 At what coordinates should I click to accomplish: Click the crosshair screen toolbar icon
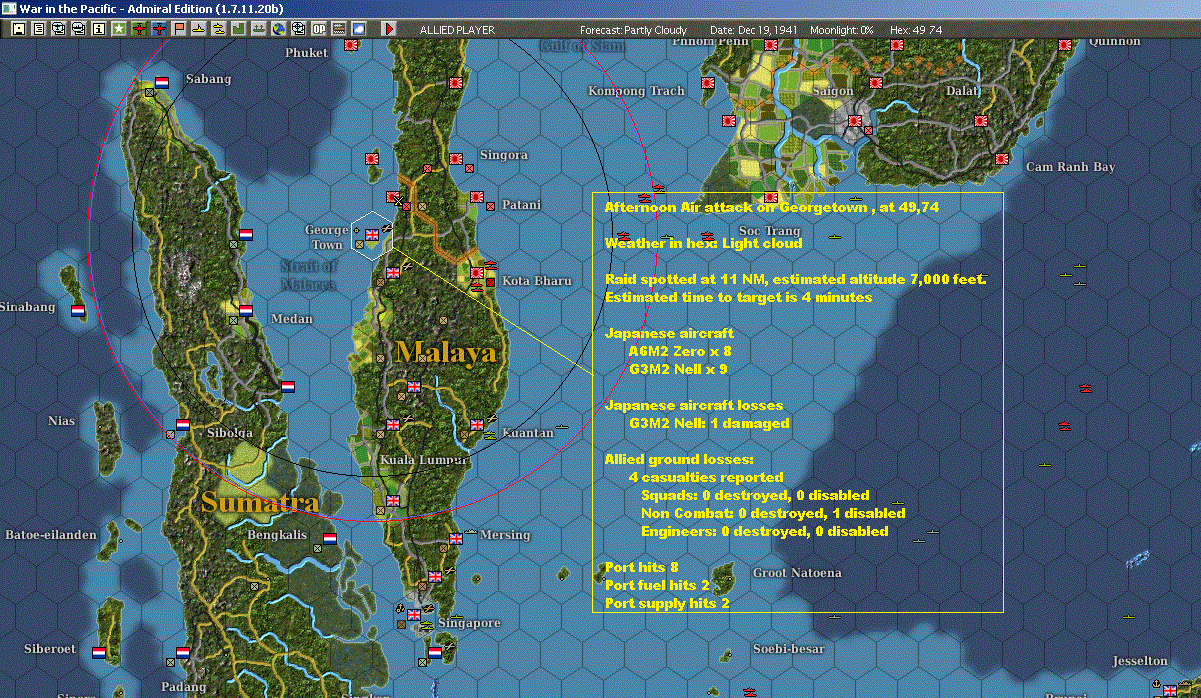(x=299, y=29)
